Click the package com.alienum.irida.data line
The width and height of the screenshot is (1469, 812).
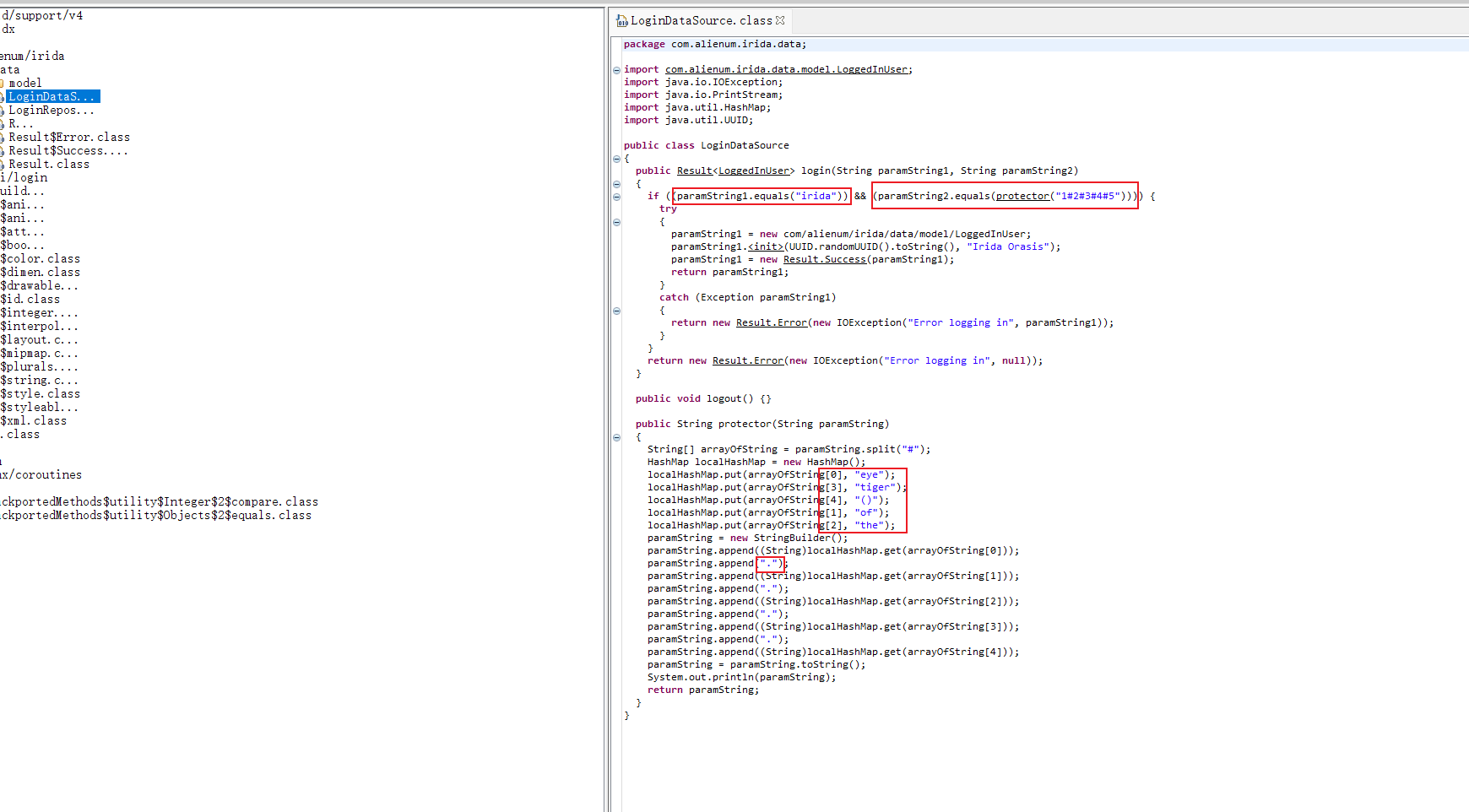pyautogui.click(x=715, y=44)
